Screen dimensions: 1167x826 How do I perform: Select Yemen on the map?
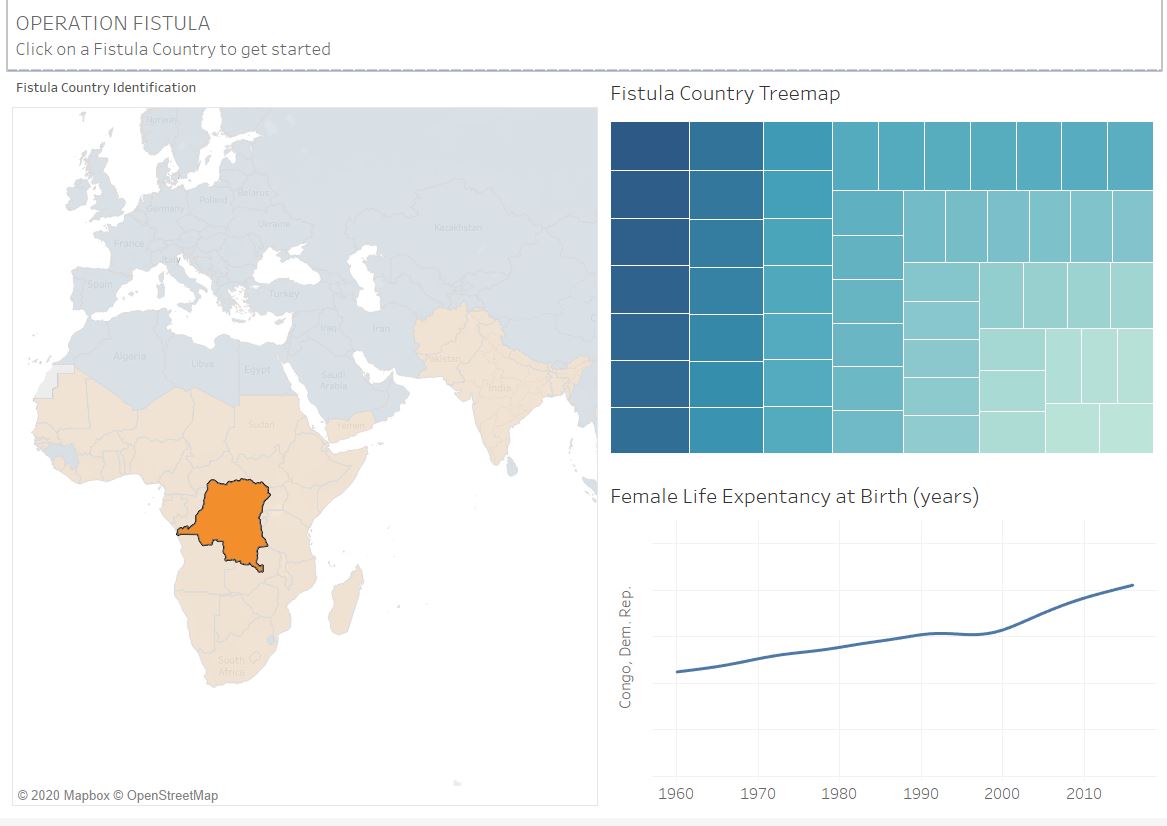(351, 426)
